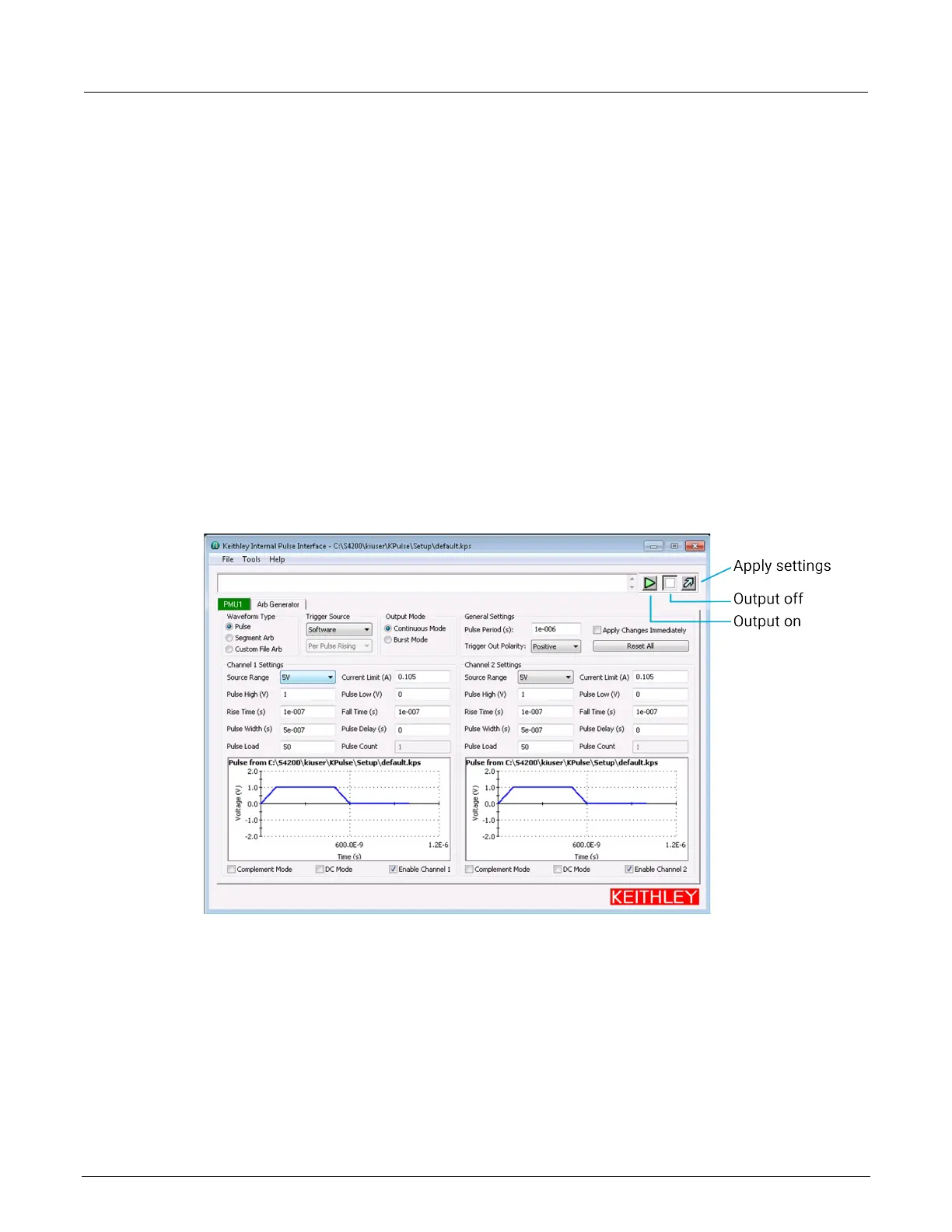Click Channel 1 Current Limit field
952x1232 pixels.
tap(423, 677)
